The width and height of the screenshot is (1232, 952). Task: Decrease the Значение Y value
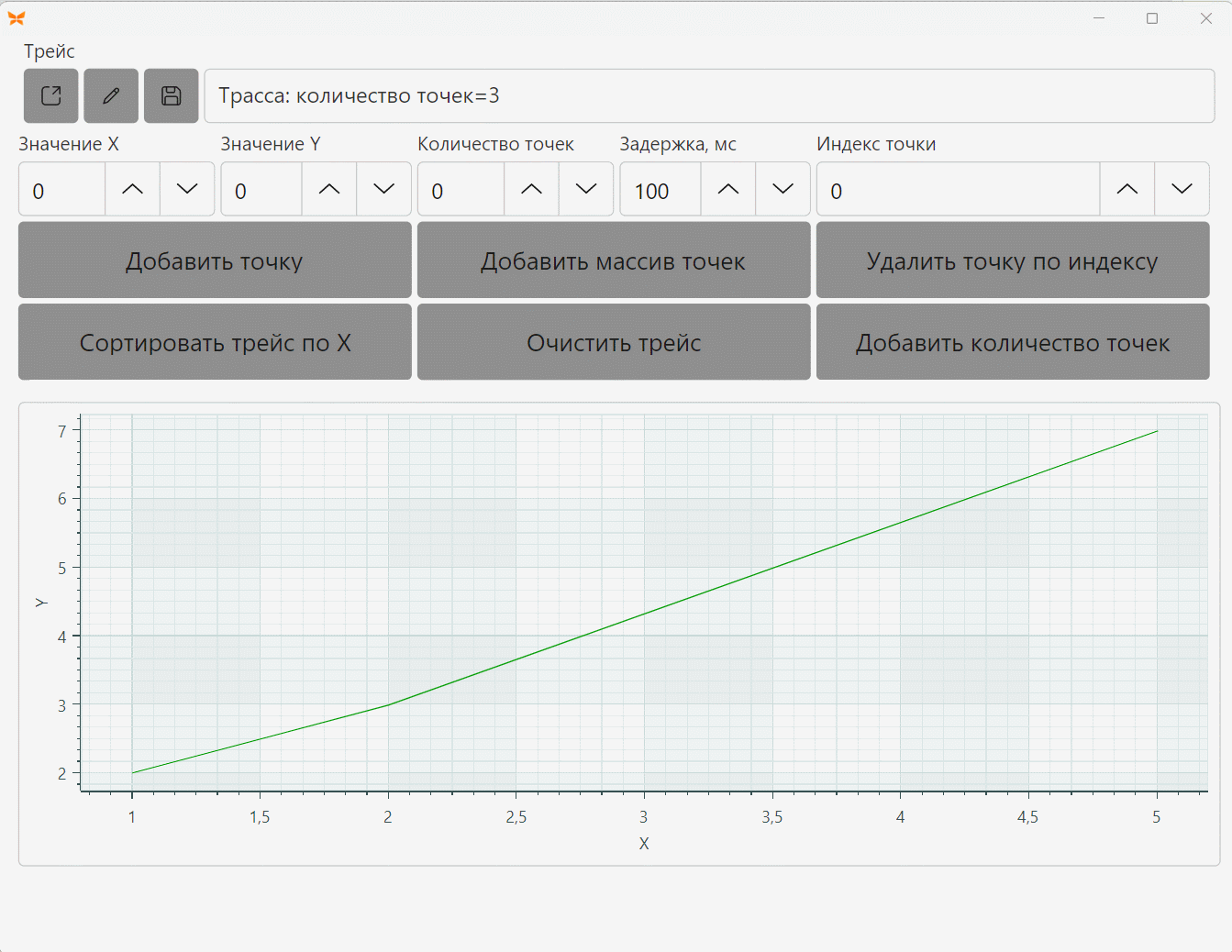pyautogui.click(x=384, y=189)
